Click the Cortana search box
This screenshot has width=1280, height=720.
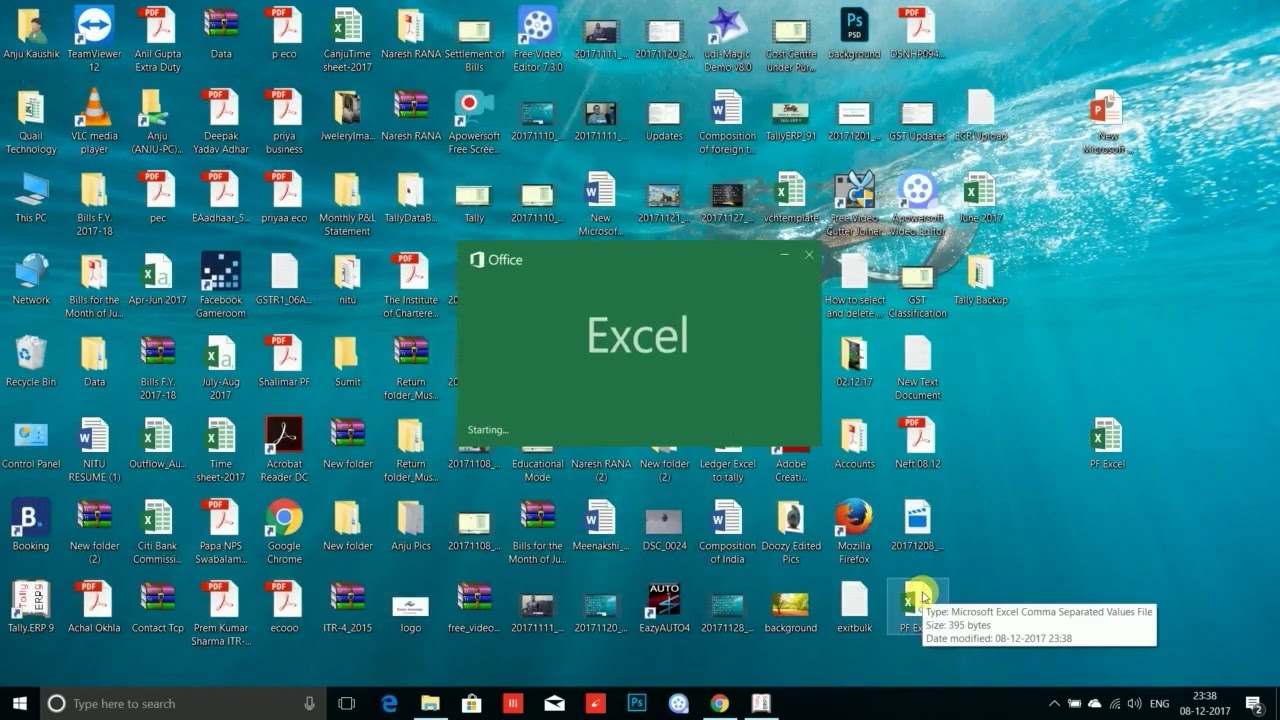click(x=182, y=704)
